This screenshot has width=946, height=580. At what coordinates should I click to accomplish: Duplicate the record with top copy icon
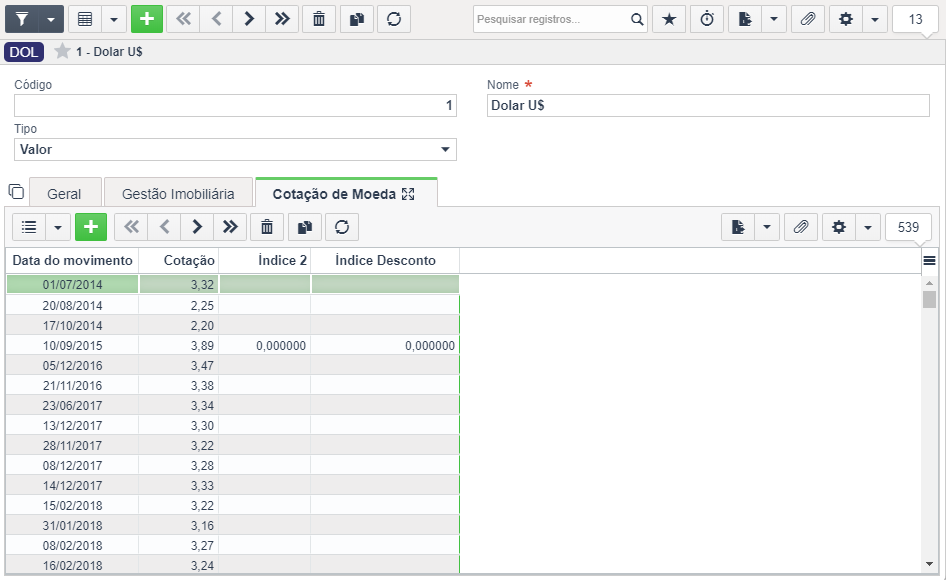pos(357,19)
